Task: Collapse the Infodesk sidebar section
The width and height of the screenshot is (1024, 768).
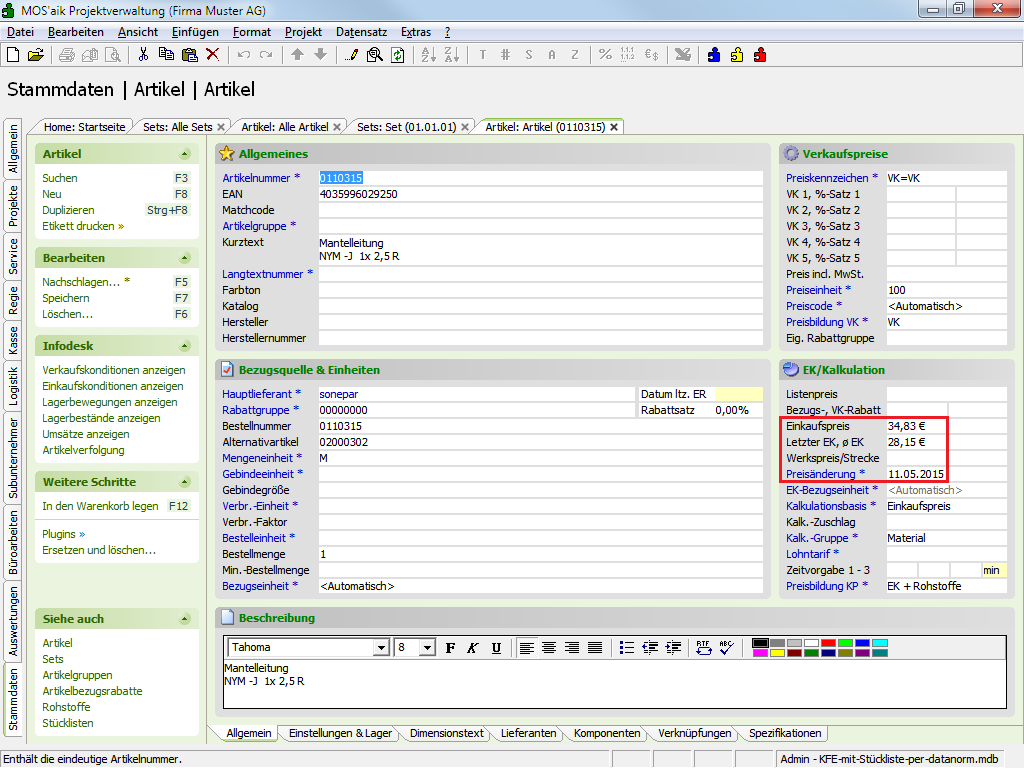Action: tap(184, 346)
